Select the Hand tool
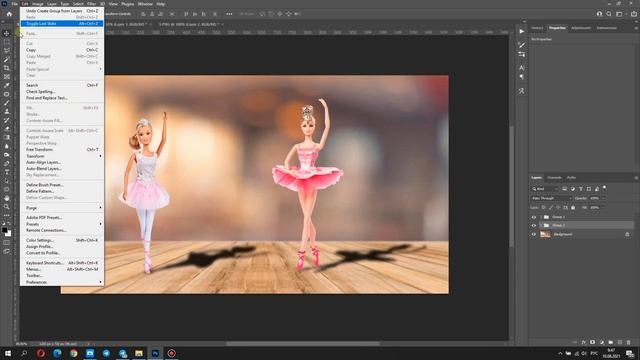 tap(7, 198)
